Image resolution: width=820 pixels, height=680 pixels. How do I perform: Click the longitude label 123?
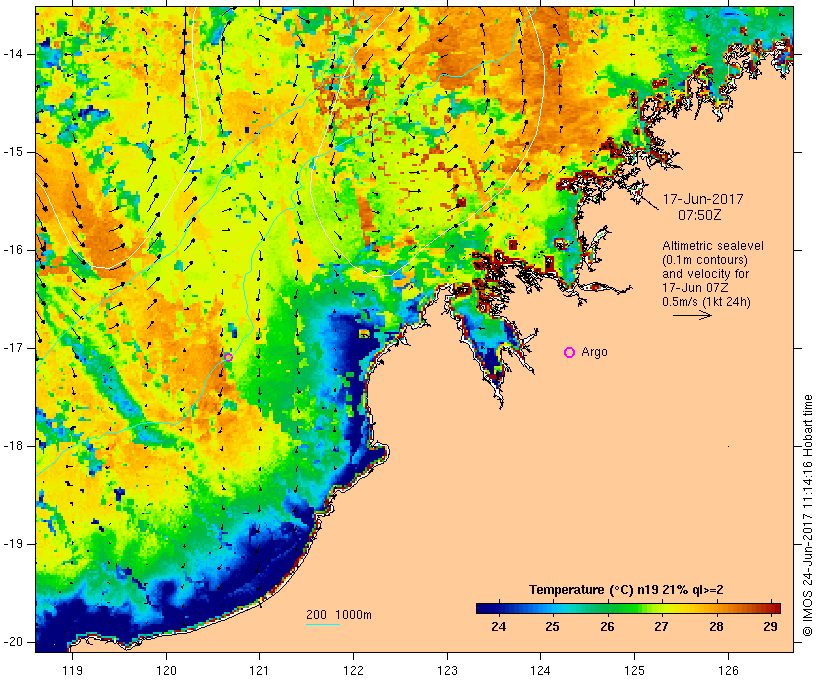(x=447, y=671)
